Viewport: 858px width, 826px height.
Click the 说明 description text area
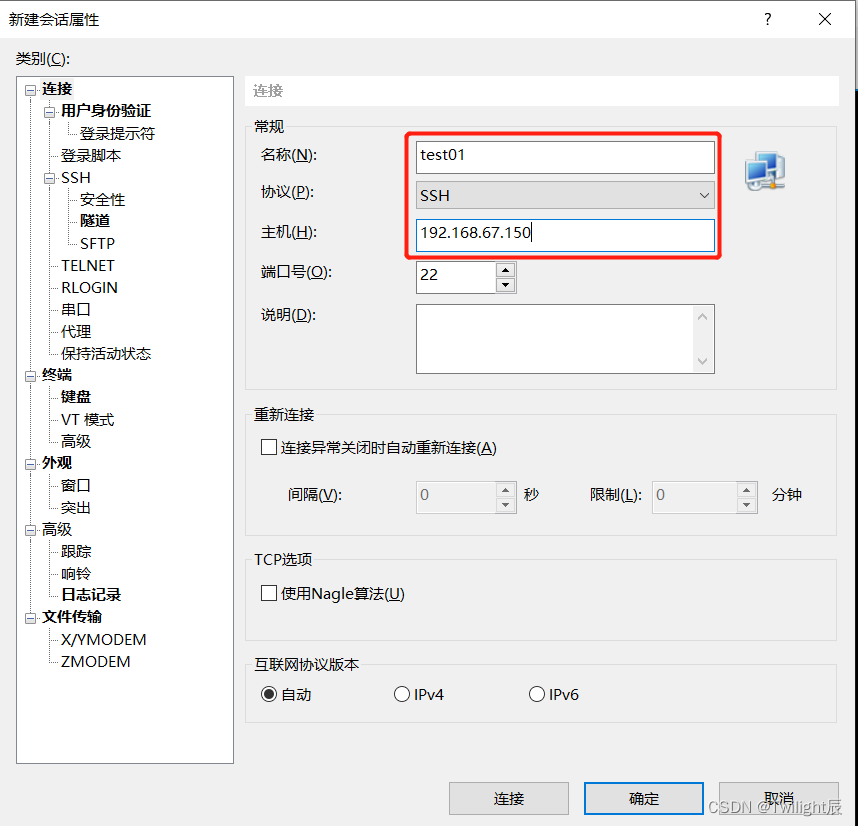tap(555, 339)
